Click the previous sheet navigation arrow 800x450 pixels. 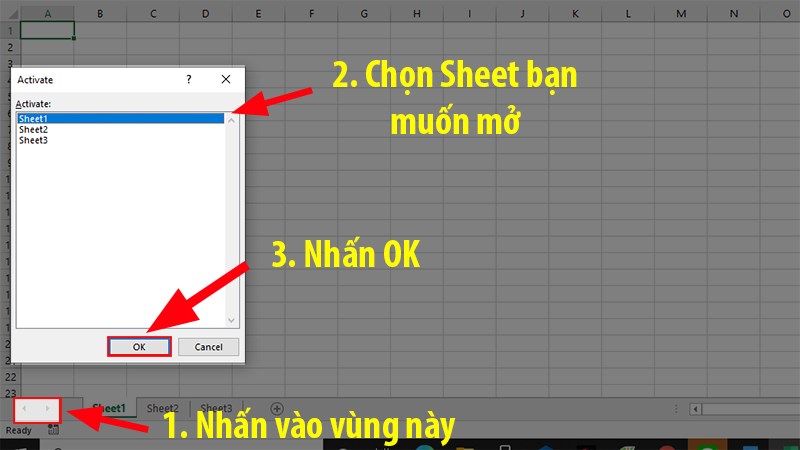[24, 408]
